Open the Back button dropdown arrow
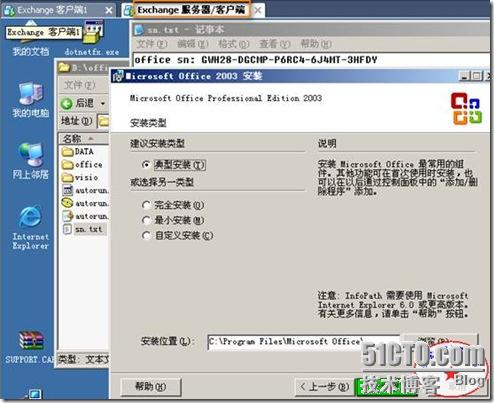Screen dimensions: 494x403 pyautogui.click(x=103, y=104)
